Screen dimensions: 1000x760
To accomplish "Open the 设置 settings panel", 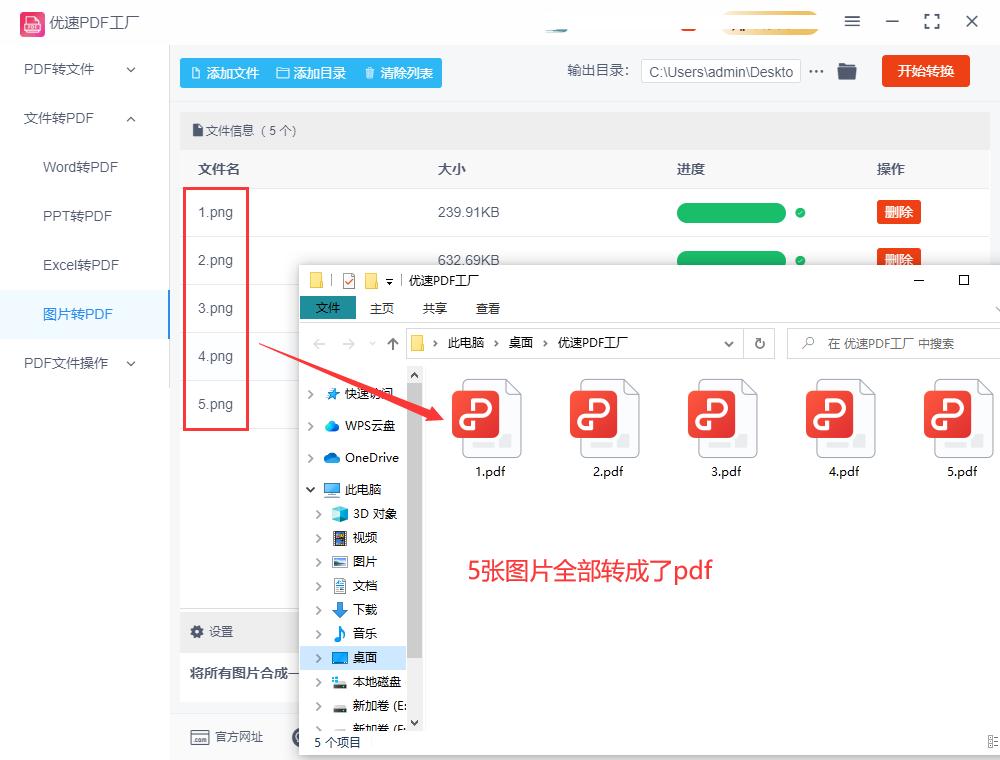I will [x=215, y=631].
